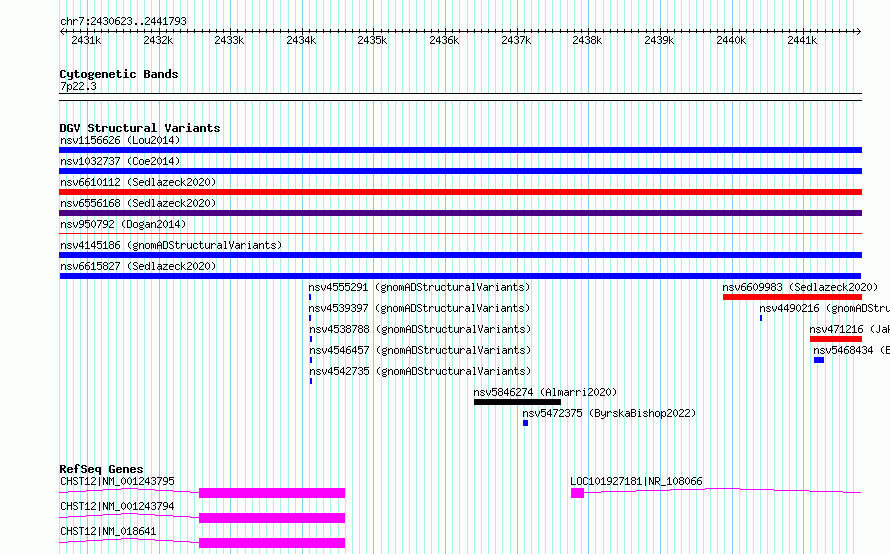Select the small blue nsv4555291 marker
This screenshot has width=890, height=554.
[x=310, y=297]
